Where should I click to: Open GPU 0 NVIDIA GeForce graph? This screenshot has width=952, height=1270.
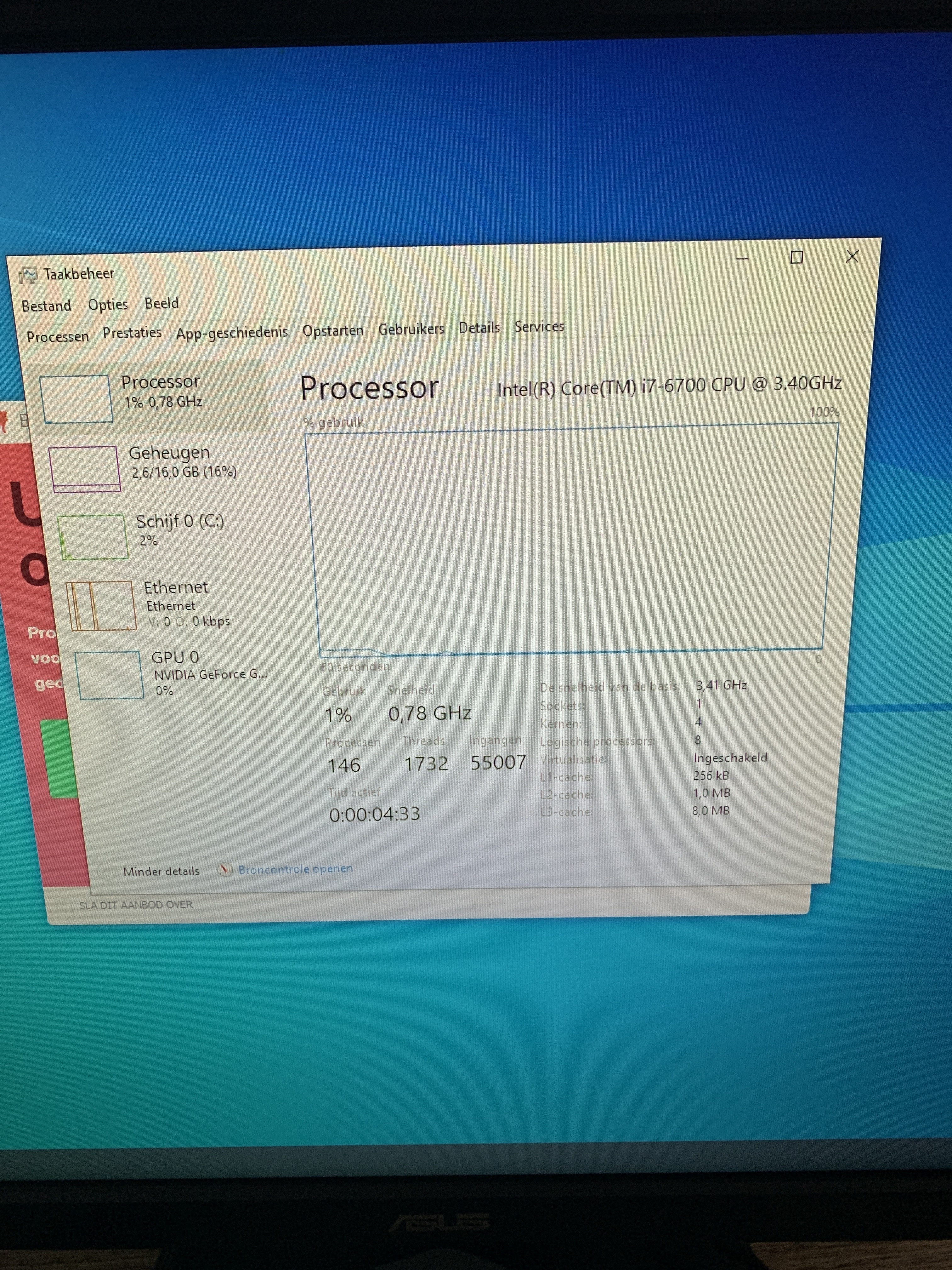[109, 675]
